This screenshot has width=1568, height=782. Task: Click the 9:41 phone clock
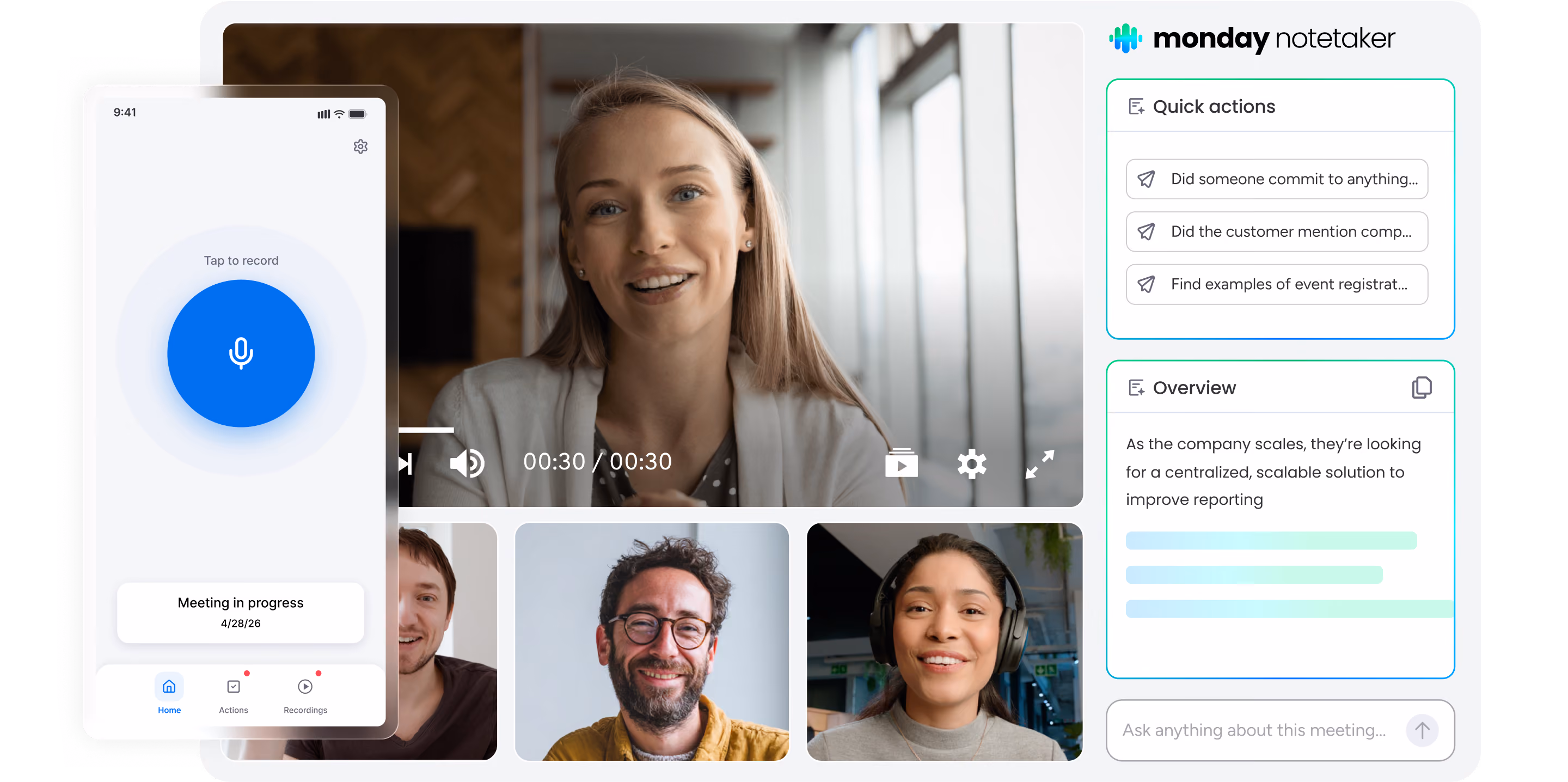pyautogui.click(x=125, y=112)
